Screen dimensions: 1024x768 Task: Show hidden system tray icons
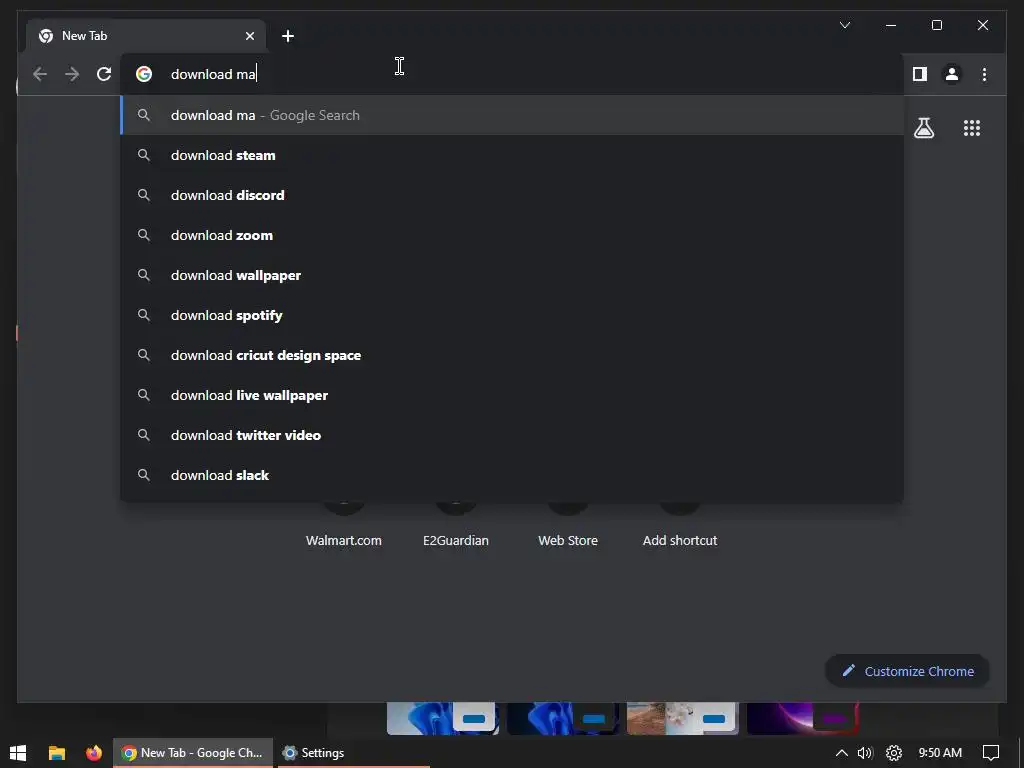point(841,752)
